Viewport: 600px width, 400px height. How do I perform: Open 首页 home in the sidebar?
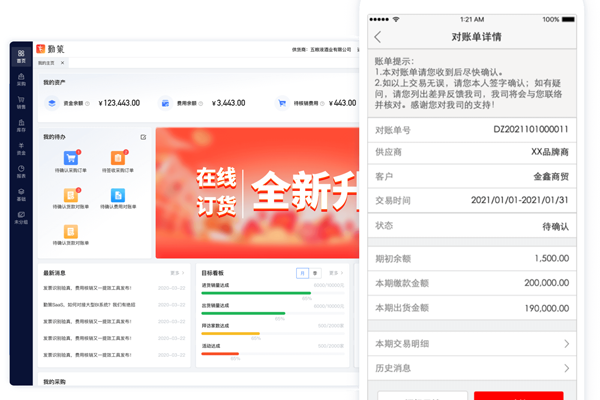coord(21,57)
